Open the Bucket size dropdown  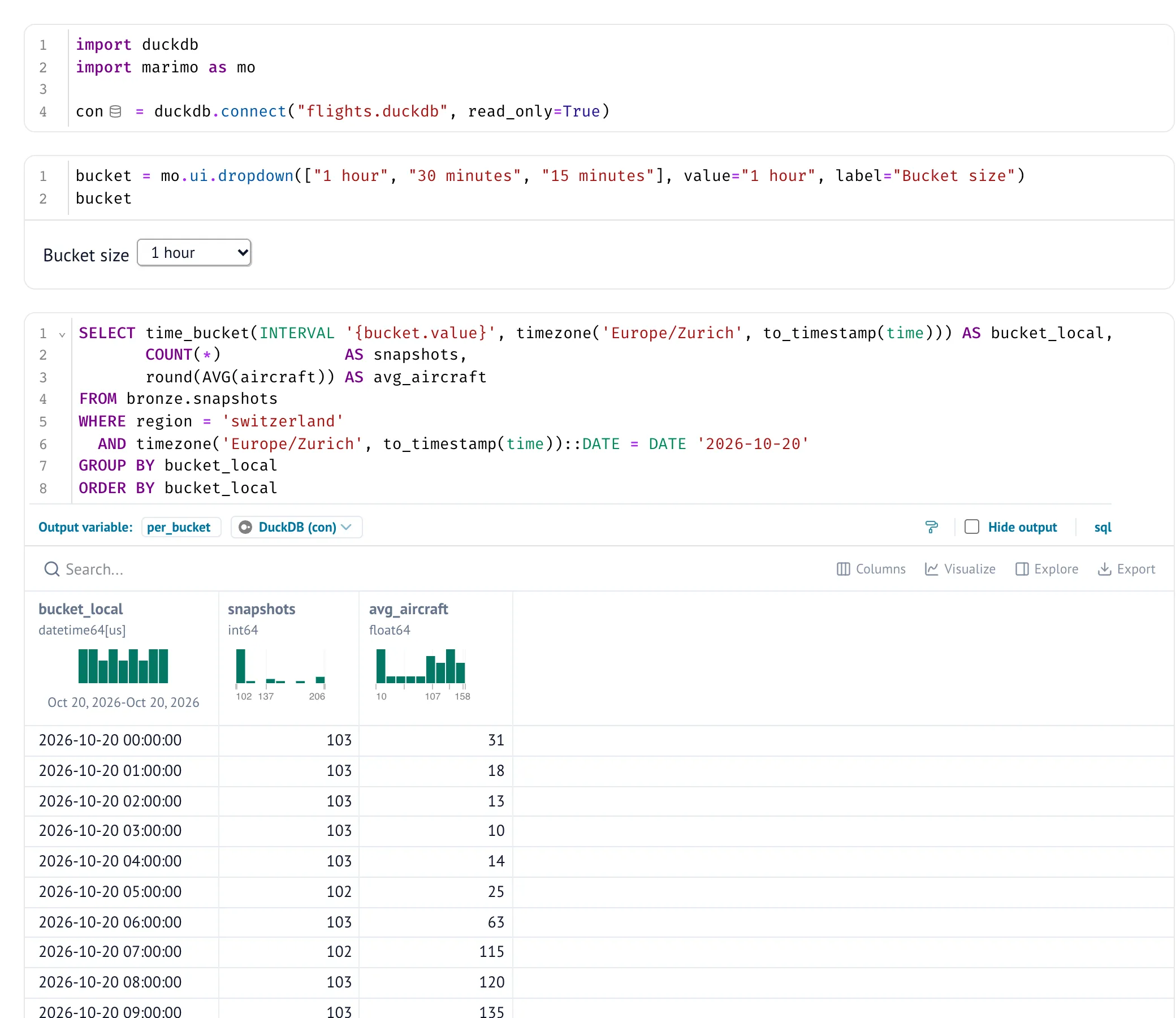click(x=194, y=253)
